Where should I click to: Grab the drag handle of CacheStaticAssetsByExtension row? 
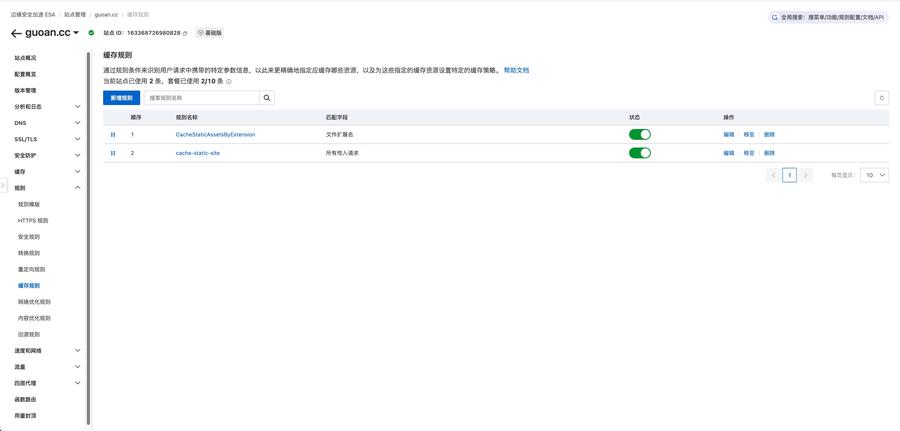(x=112, y=134)
